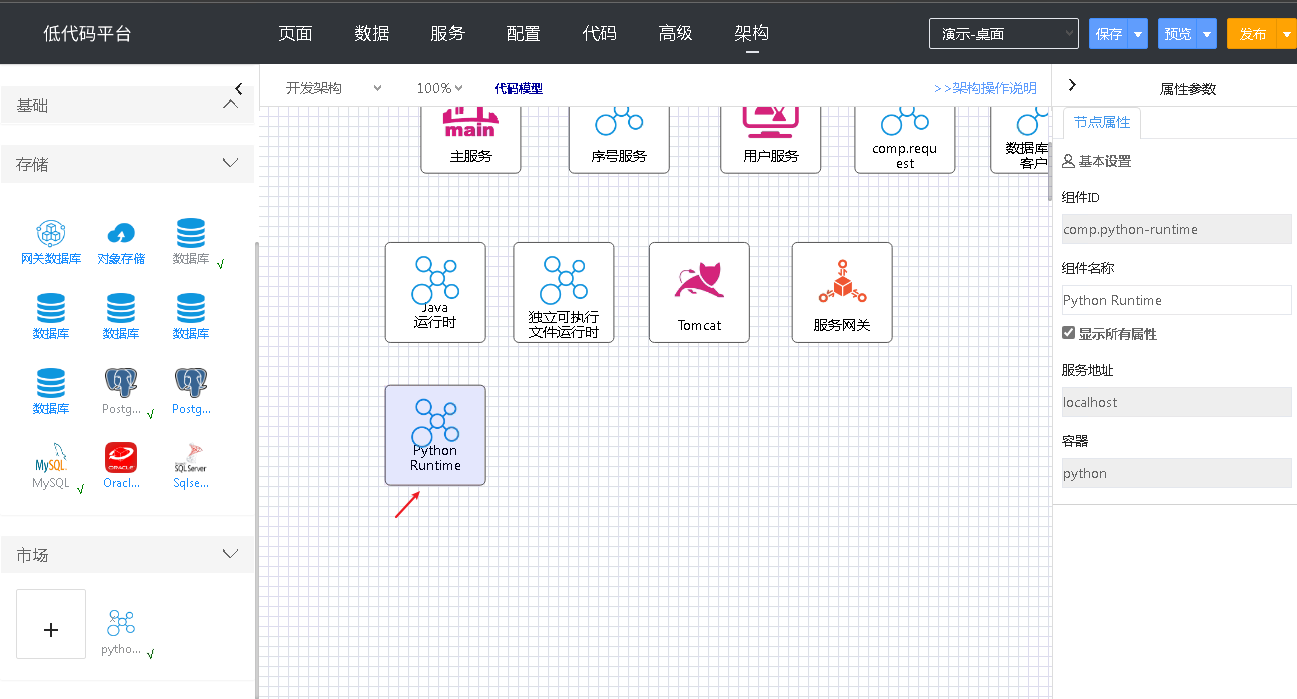Open the 代码模型 link
This screenshot has width=1297, height=699.
(x=519, y=88)
